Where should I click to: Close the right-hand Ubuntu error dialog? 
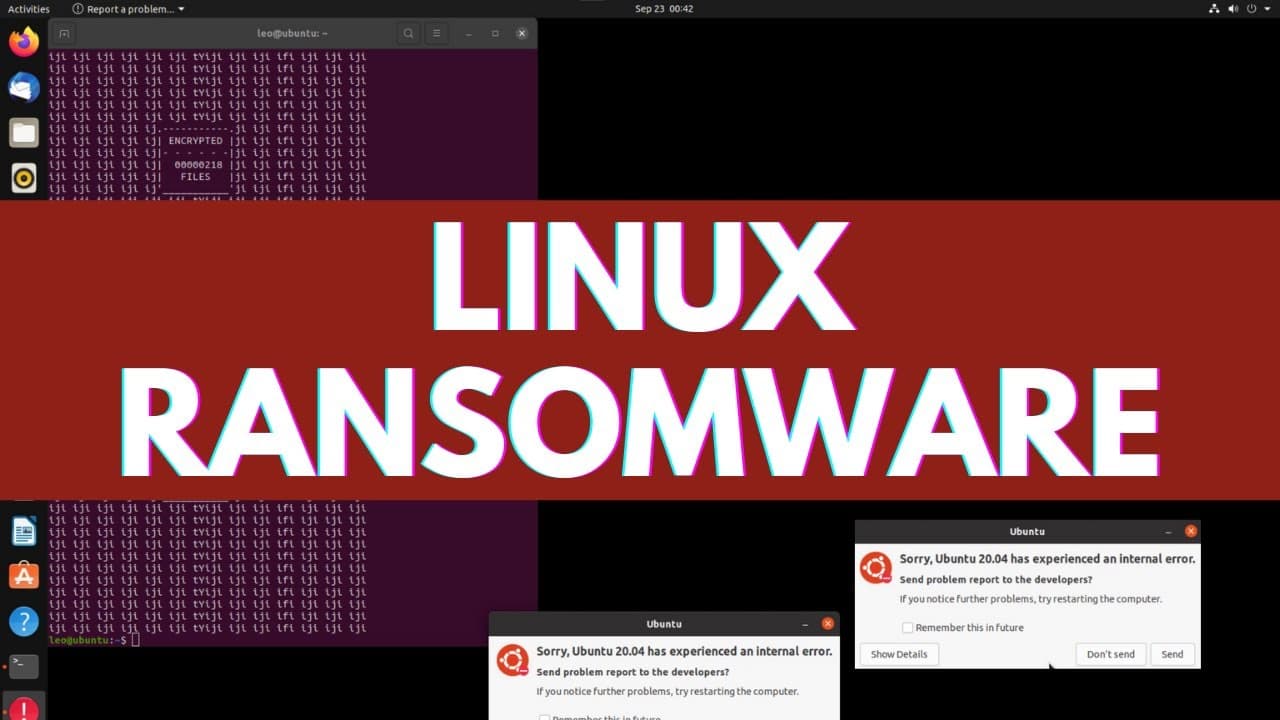click(x=1190, y=532)
